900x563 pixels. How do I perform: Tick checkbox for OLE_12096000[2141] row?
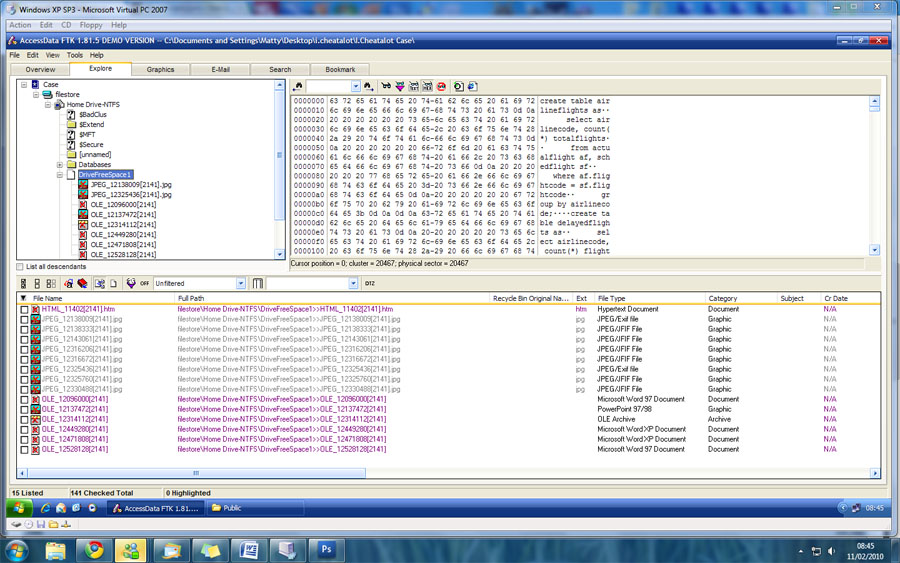tap(24, 400)
